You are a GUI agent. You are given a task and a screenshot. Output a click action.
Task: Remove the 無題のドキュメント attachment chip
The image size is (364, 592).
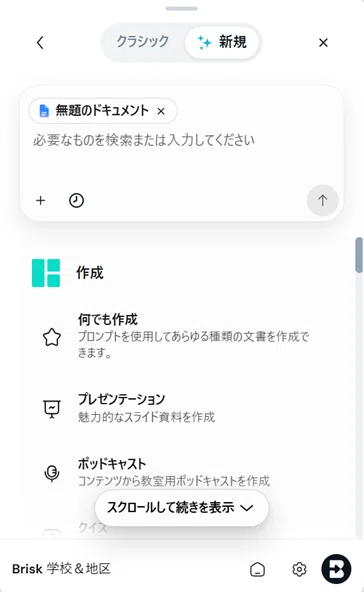tap(161, 111)
